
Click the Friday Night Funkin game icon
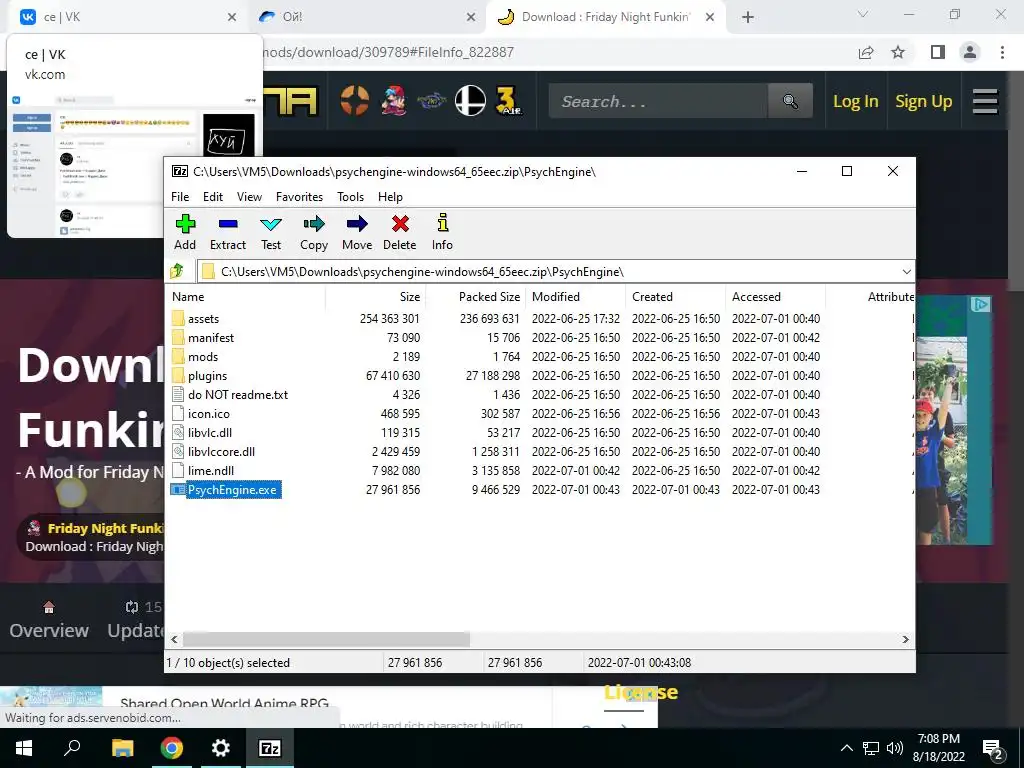click(393, 101)
